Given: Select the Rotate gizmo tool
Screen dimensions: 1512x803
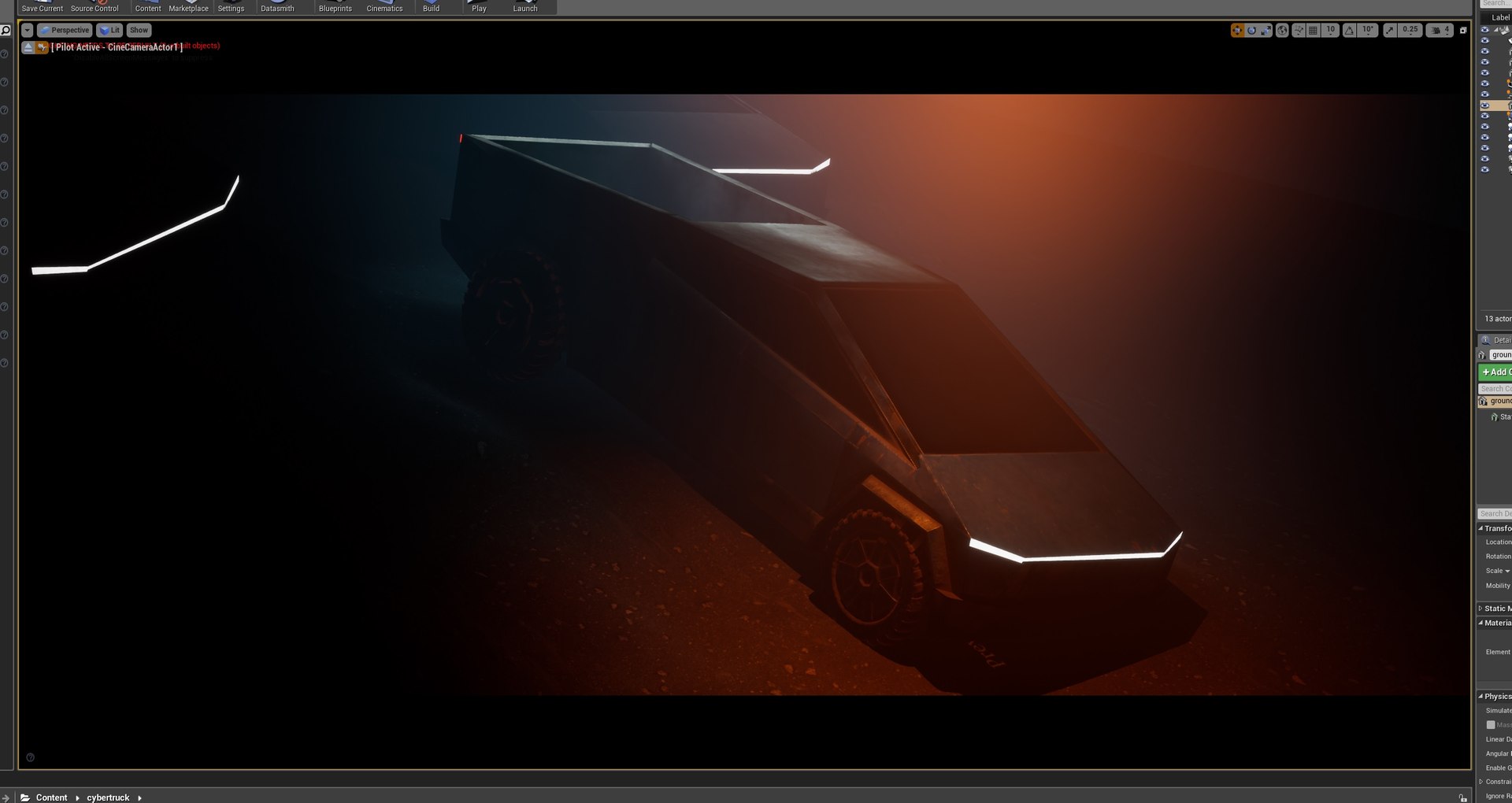Looking at the screenshot, I should coord(1251,31).
